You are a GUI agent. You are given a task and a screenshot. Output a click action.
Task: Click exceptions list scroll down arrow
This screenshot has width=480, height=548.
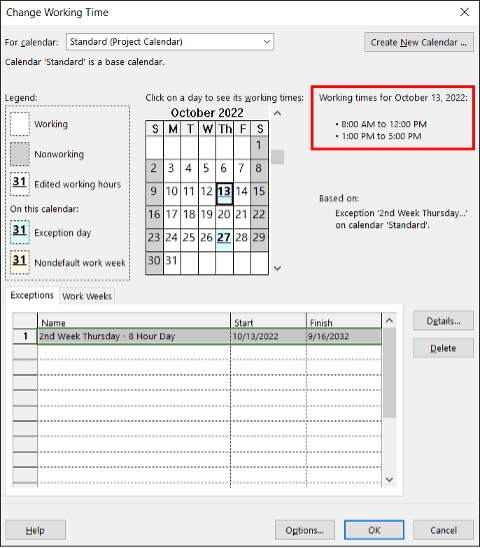click(389, 480)
